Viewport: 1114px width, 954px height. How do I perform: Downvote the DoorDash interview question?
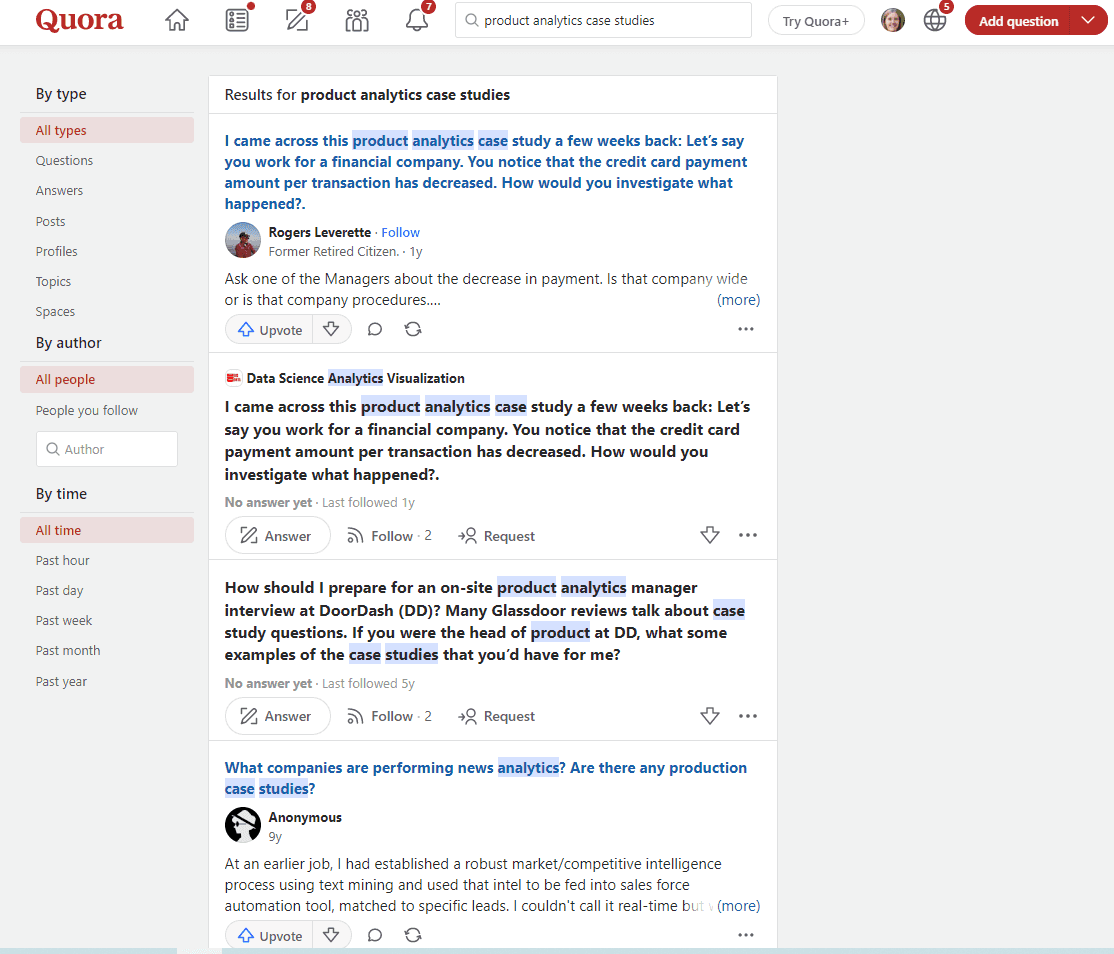(x=710, y=715)
